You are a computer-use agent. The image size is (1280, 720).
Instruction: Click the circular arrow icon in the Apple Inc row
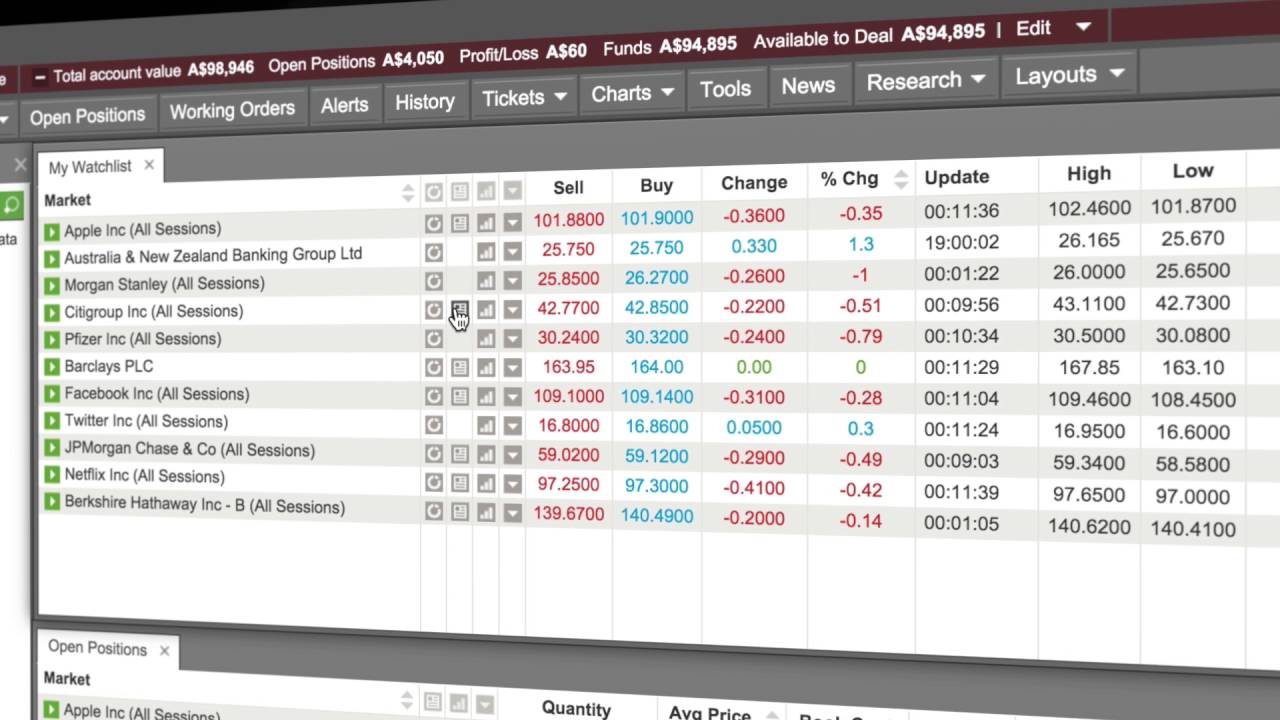[433, 222]
